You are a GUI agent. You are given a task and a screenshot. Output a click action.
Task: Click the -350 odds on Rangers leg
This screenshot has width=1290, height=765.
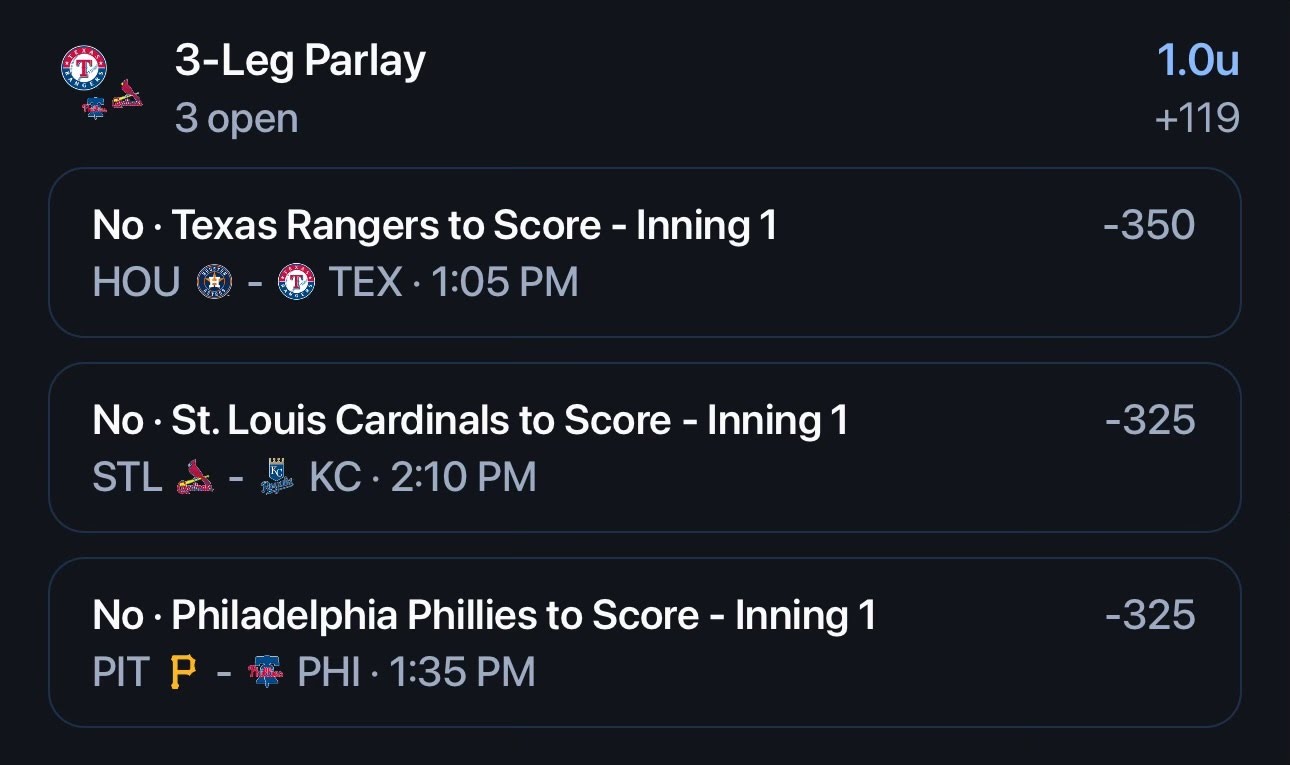(1149, 225)
